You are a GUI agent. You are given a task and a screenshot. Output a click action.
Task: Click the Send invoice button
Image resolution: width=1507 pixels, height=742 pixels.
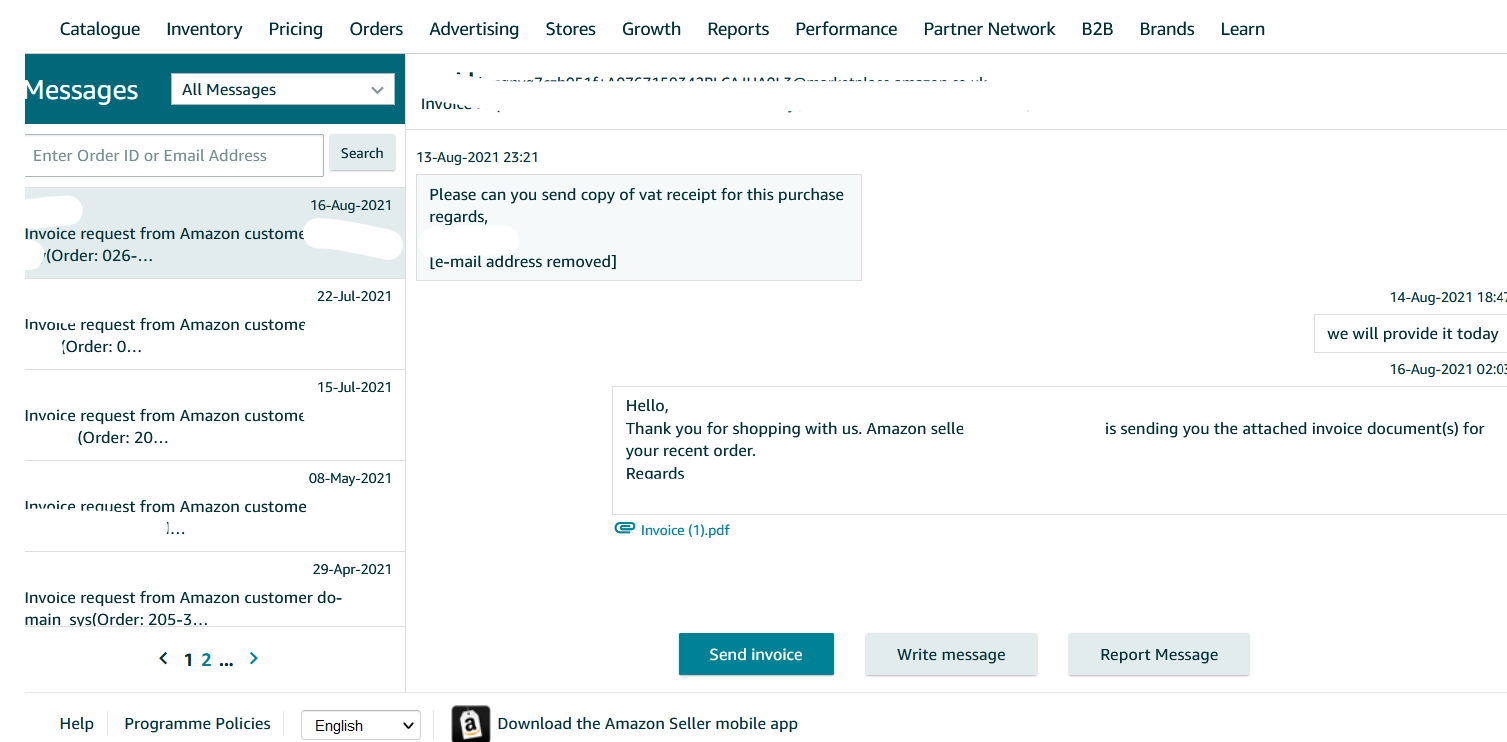click(x=756, y=655)
